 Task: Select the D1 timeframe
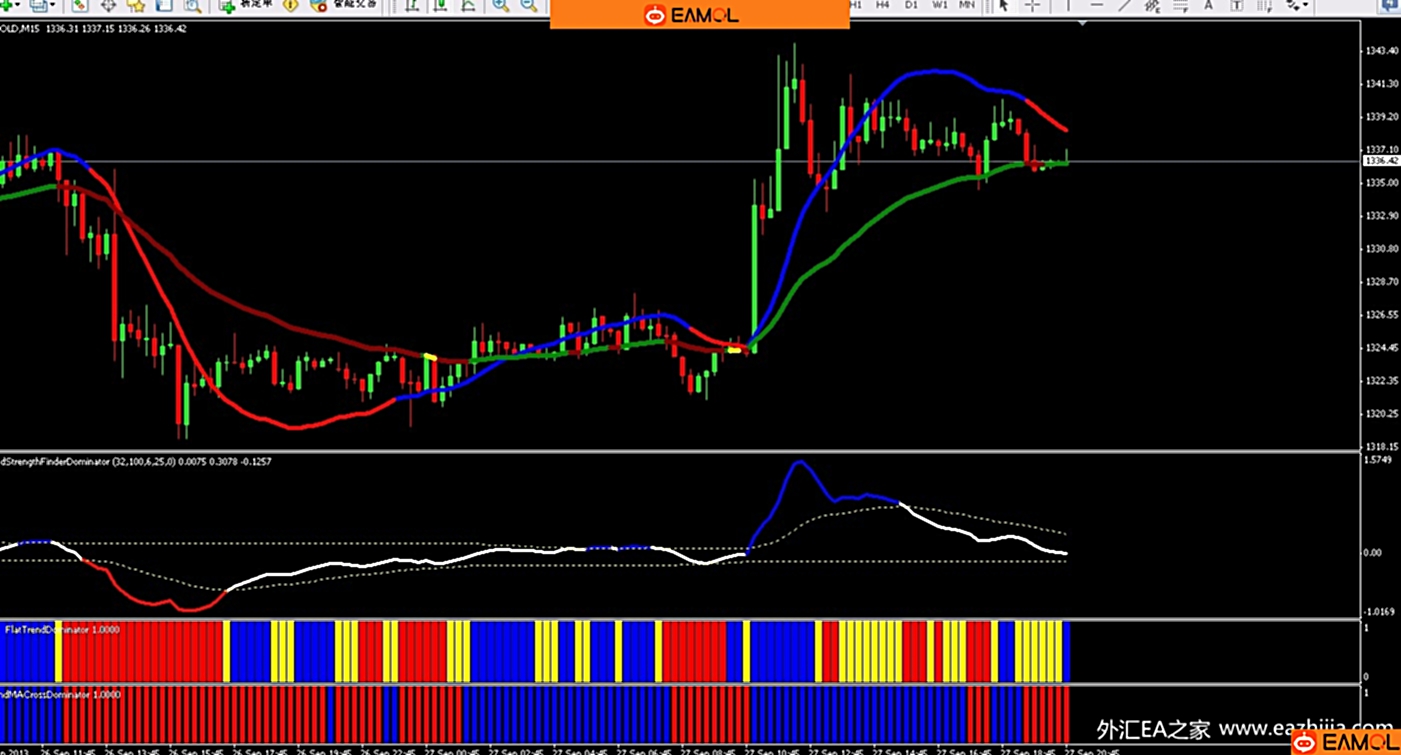click(911, 5)
